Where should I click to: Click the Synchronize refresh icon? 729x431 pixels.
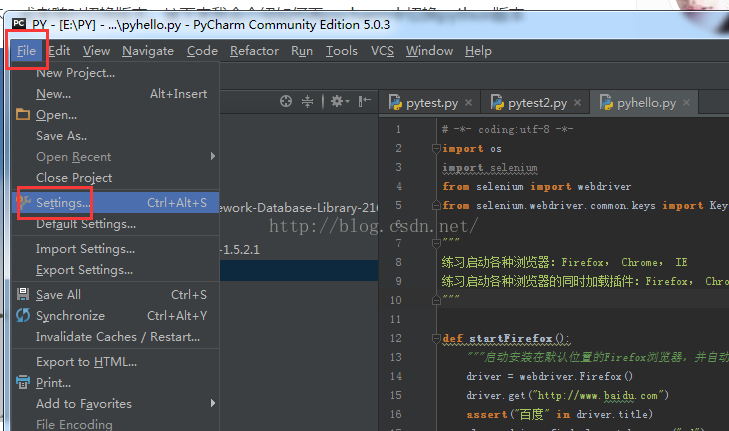click(23, 315)
